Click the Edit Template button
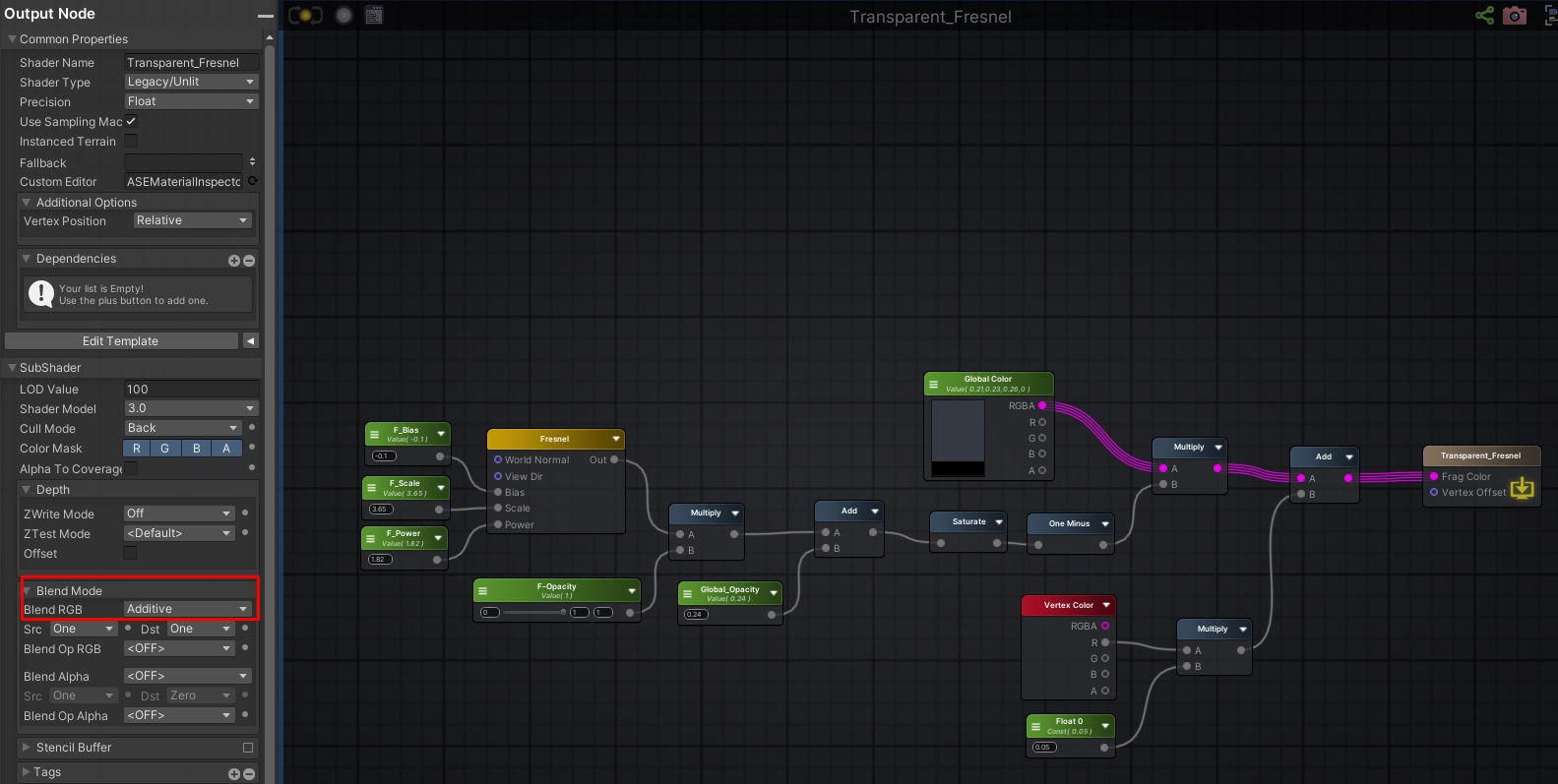The image size is (1558, 784). coord(121,340)
